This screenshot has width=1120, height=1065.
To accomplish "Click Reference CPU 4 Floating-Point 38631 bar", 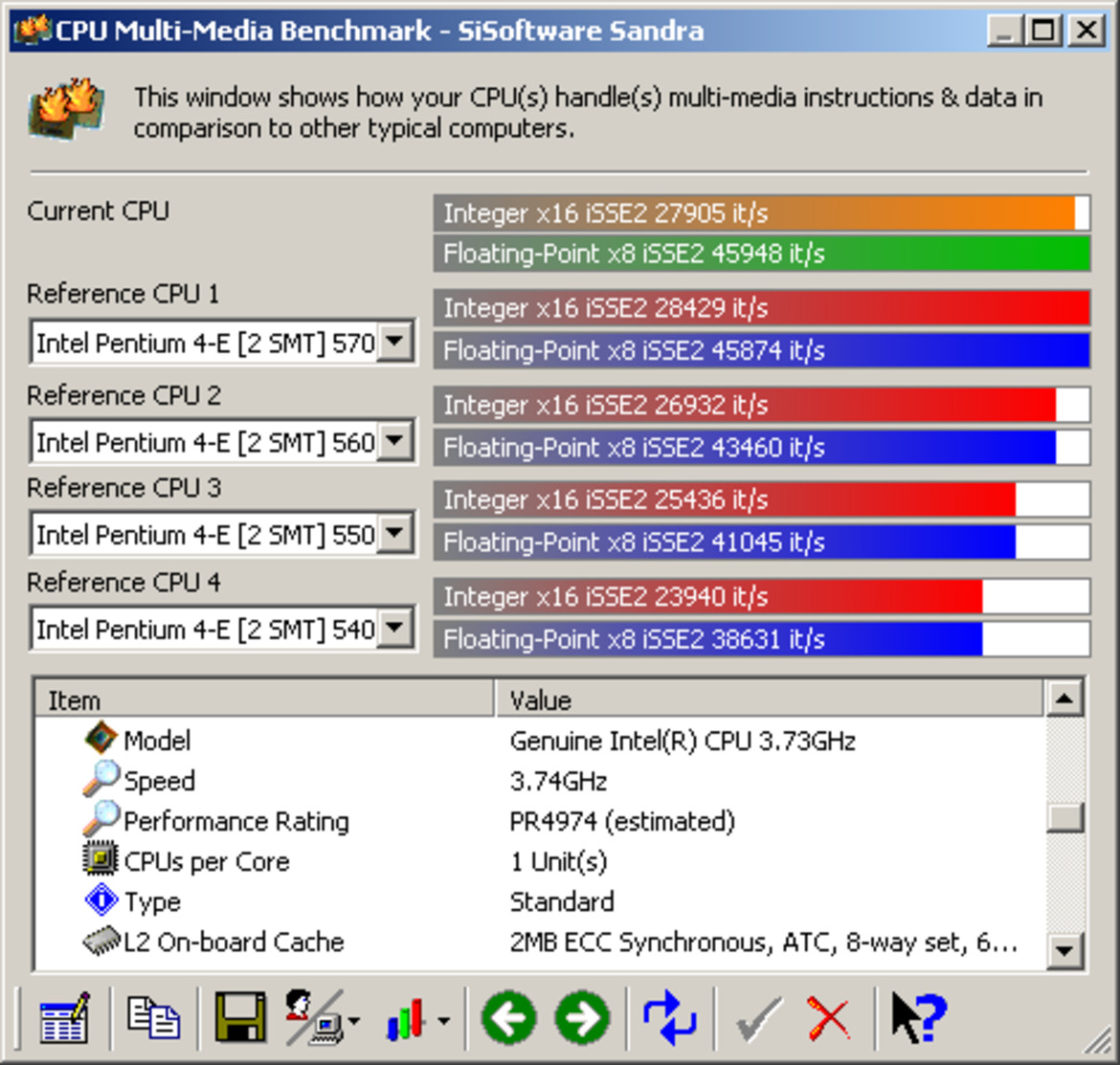I will 761,639.
